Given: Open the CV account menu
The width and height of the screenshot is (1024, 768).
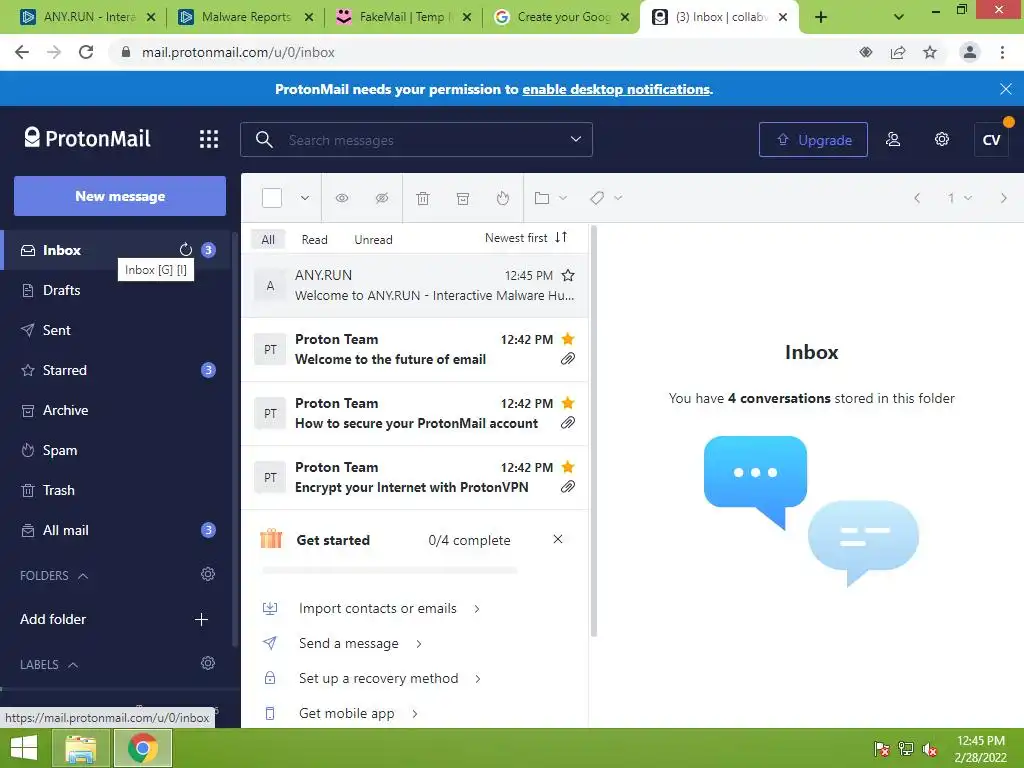Looking at the screenshot, I should tap(991, 140).
